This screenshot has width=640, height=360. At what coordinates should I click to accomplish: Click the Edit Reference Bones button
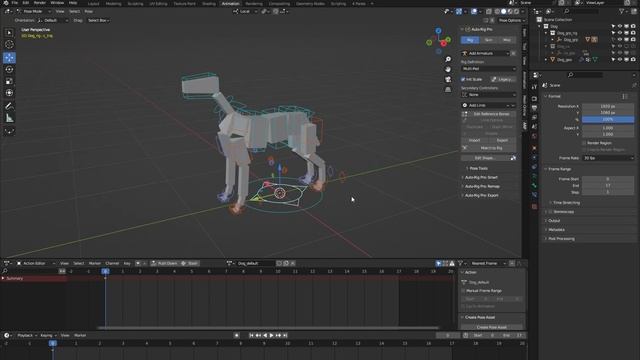[x=489, y=114]
